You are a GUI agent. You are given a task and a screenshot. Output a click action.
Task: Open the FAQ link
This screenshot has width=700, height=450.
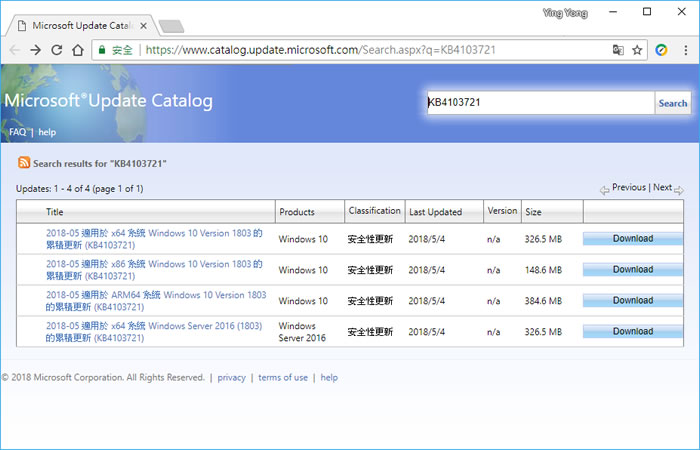tap(17, 132)
